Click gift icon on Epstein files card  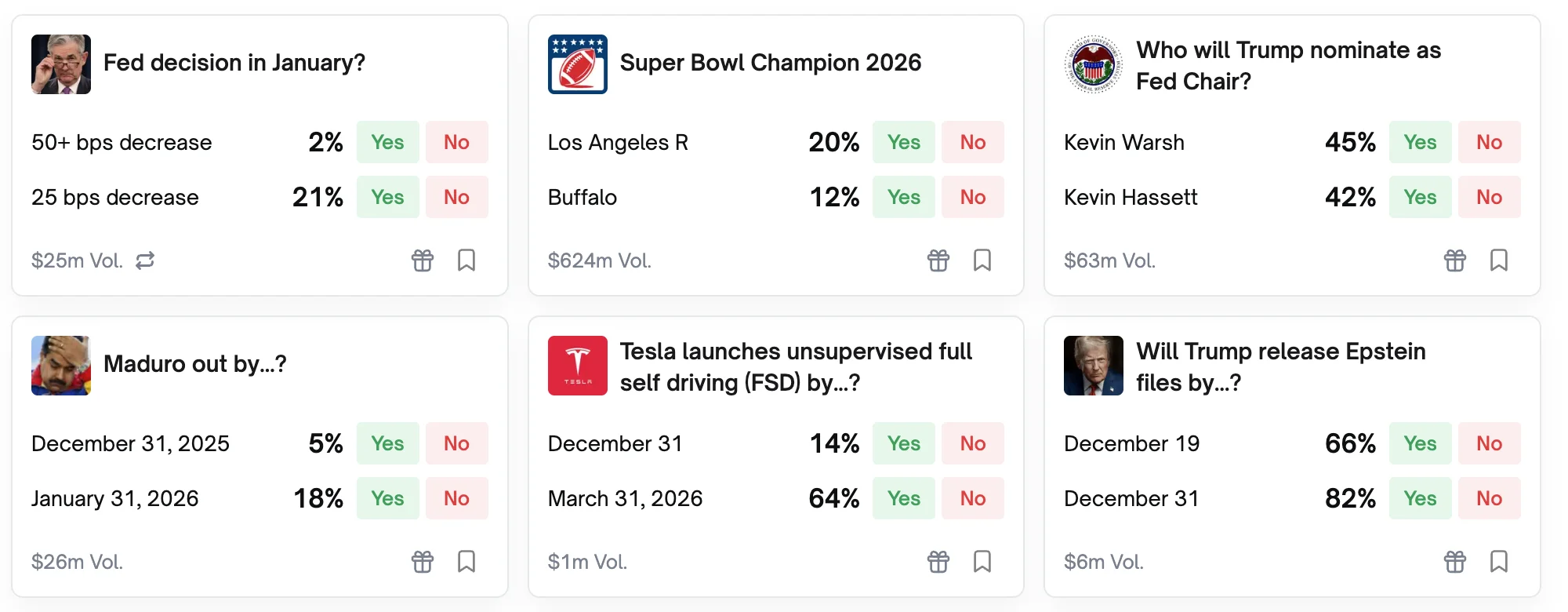pos(1455,562)
